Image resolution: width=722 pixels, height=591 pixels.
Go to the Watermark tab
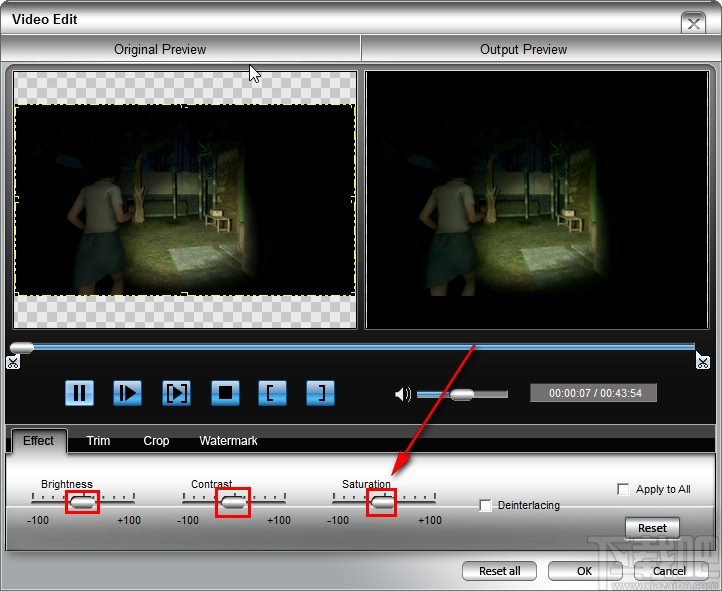pos(228,441)
